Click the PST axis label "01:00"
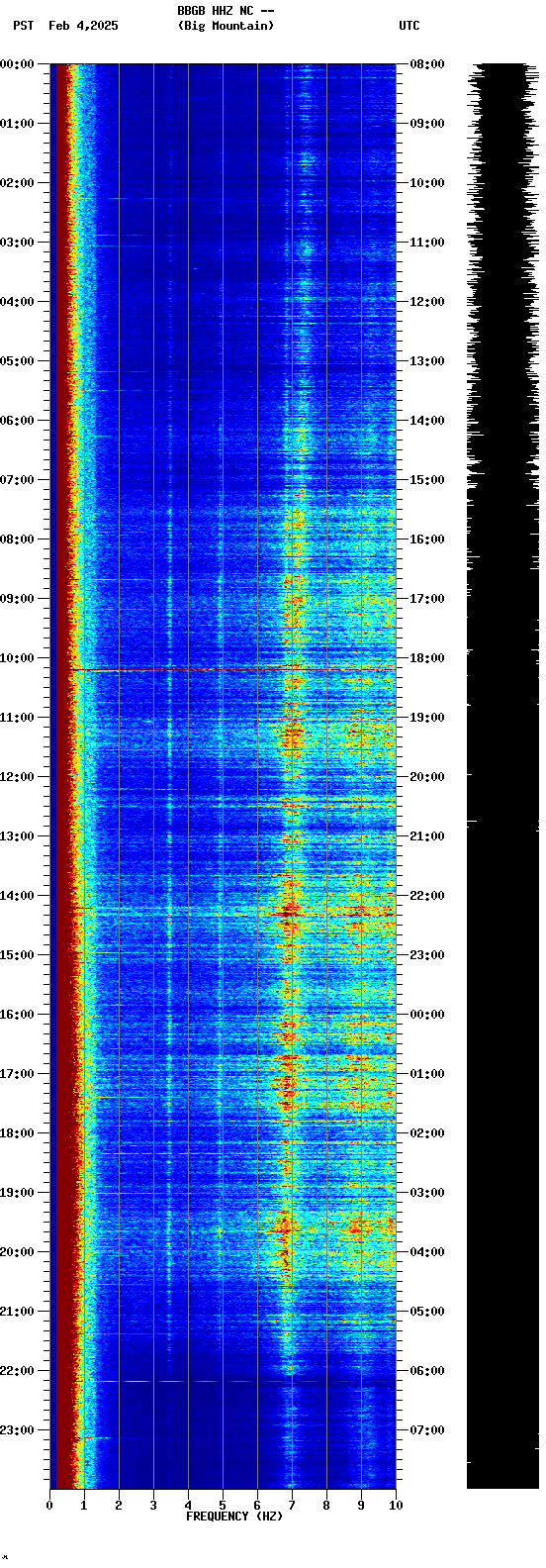The image size is (546, 1568). [x=17, y=124]
